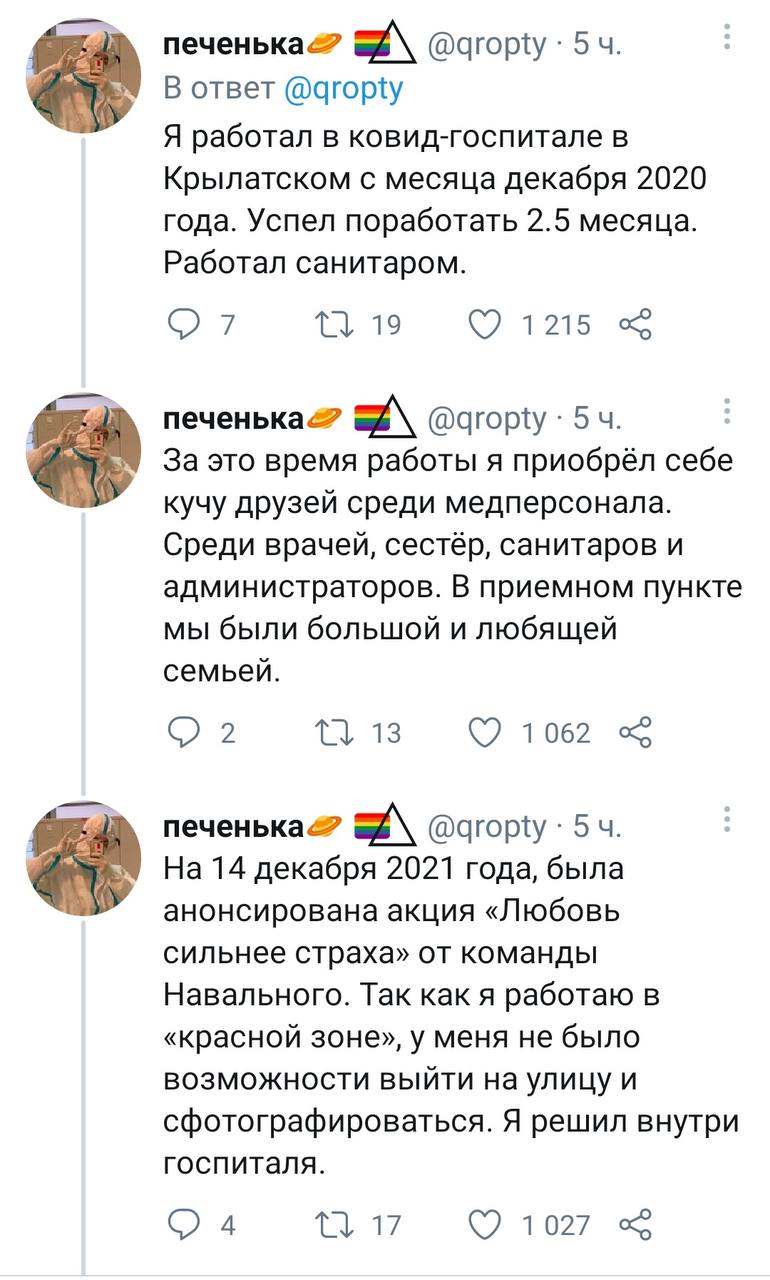
Task: Retweet the tweet with 13 retweets
Action: click(328, 732)
